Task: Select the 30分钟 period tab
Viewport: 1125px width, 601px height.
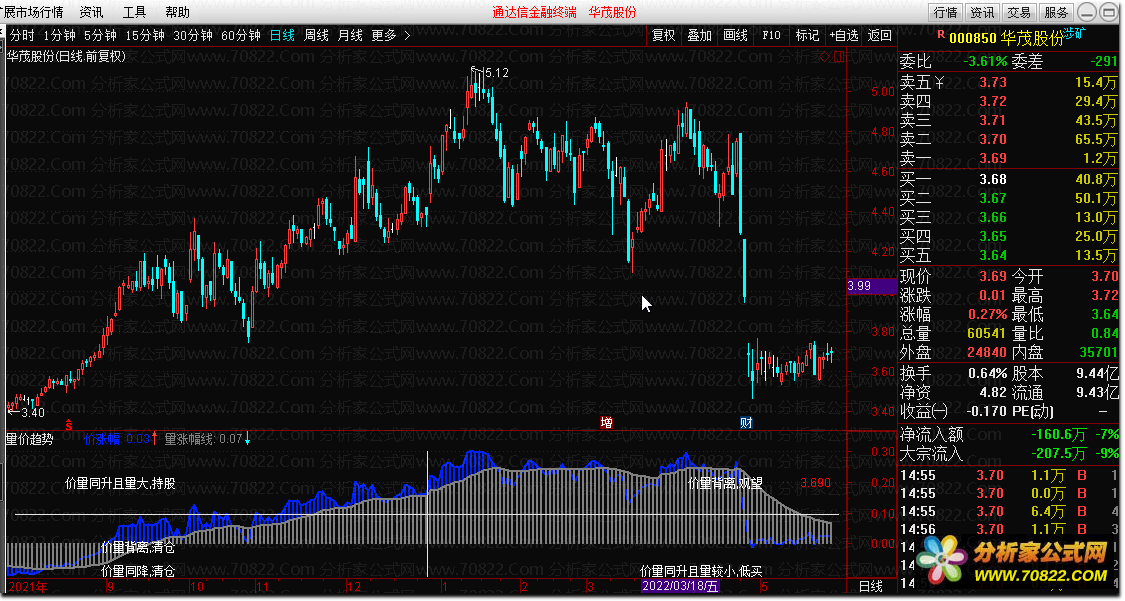Action: (193, 35)
